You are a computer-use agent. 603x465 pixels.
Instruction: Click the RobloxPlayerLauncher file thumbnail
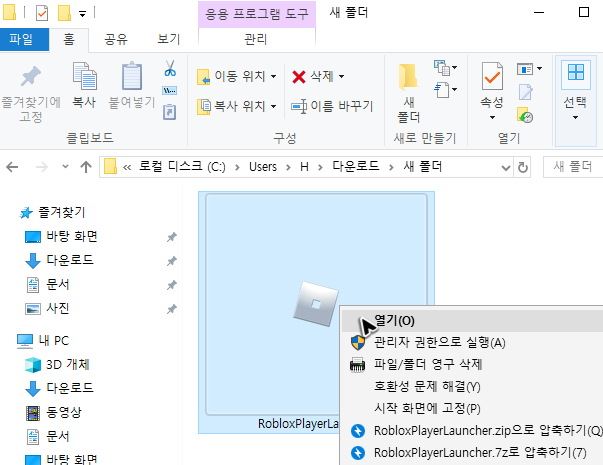pos(315,304)
